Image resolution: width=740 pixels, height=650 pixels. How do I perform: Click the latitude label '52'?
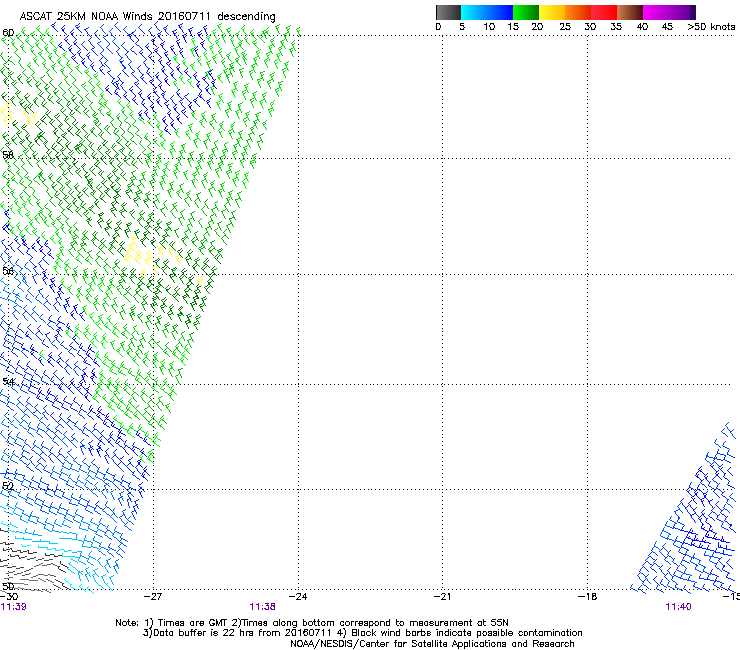click(8, 486)
